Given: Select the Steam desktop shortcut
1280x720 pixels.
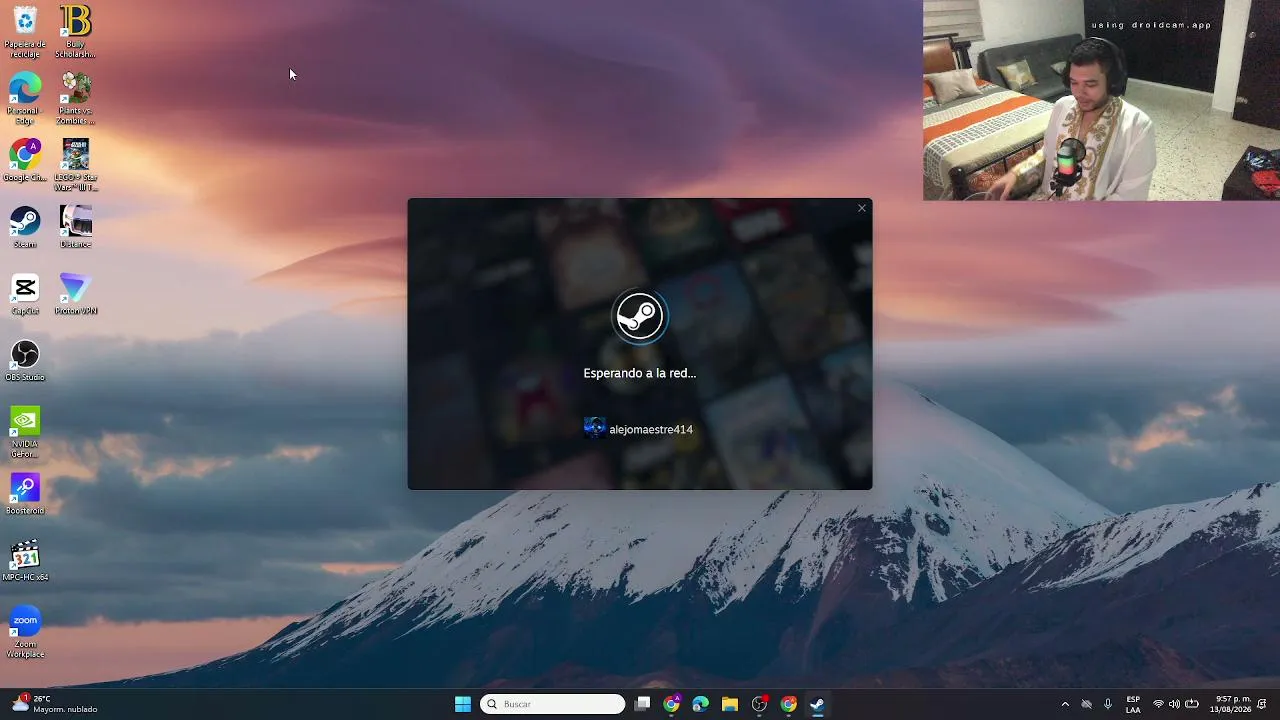Looking at the screenshot, I should click(25, 227).
